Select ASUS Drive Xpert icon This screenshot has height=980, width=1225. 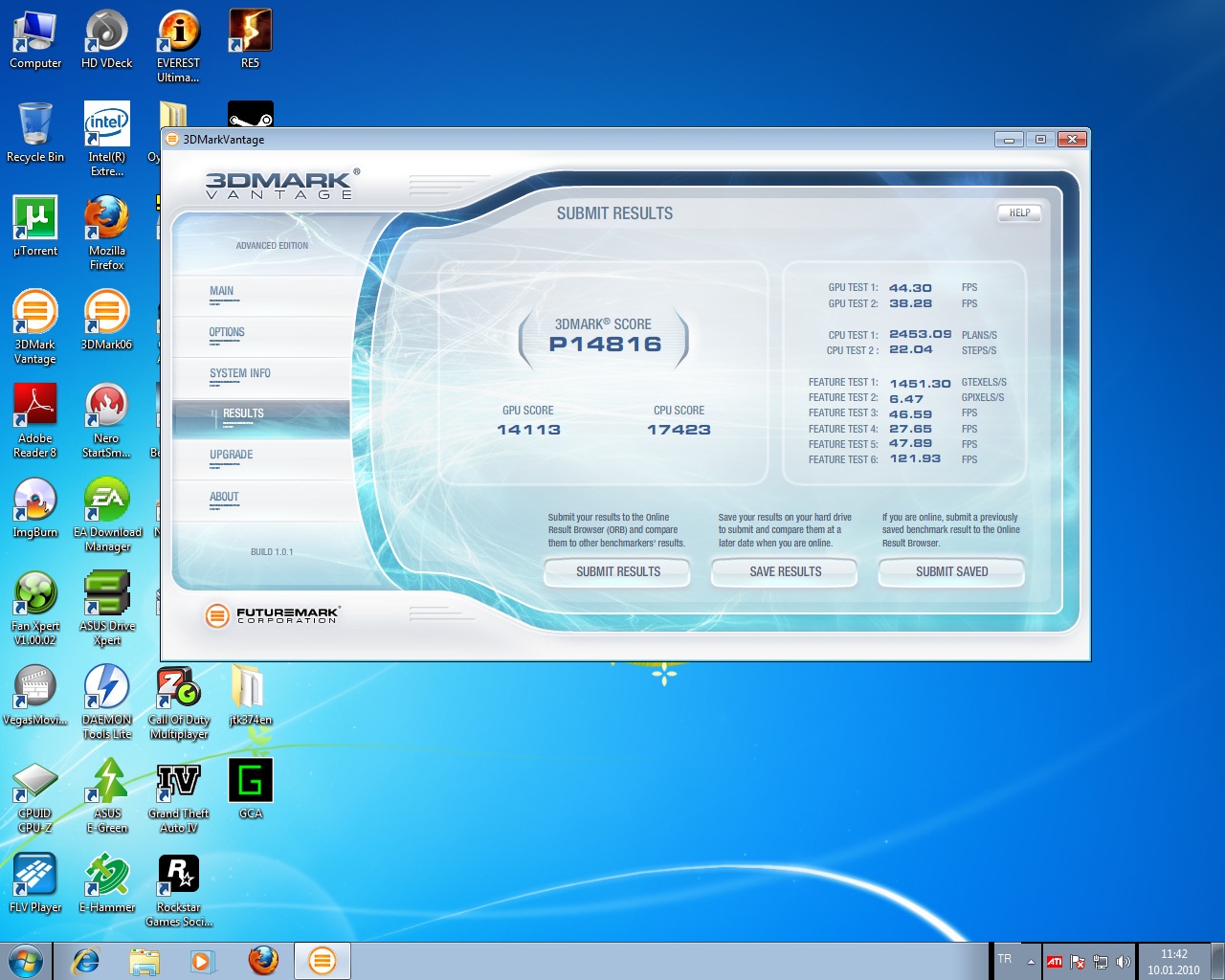click(107, 609)
